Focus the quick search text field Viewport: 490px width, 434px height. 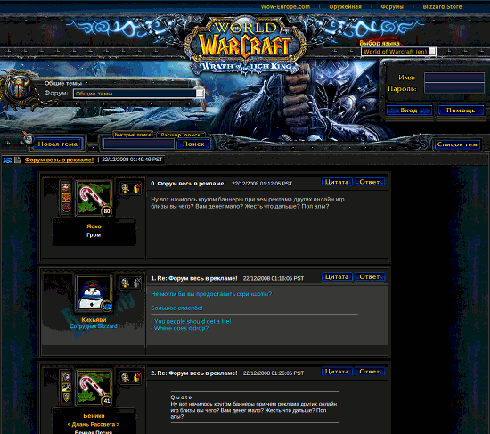coord(139,144)
